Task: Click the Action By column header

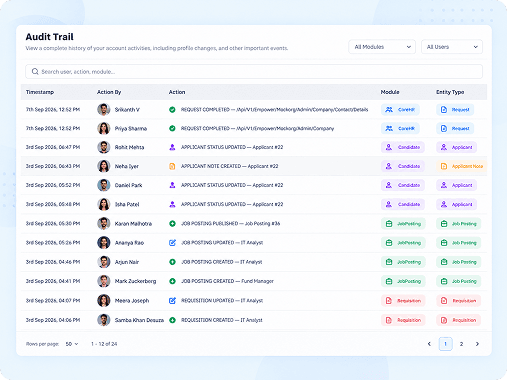Action: (109, 92)
